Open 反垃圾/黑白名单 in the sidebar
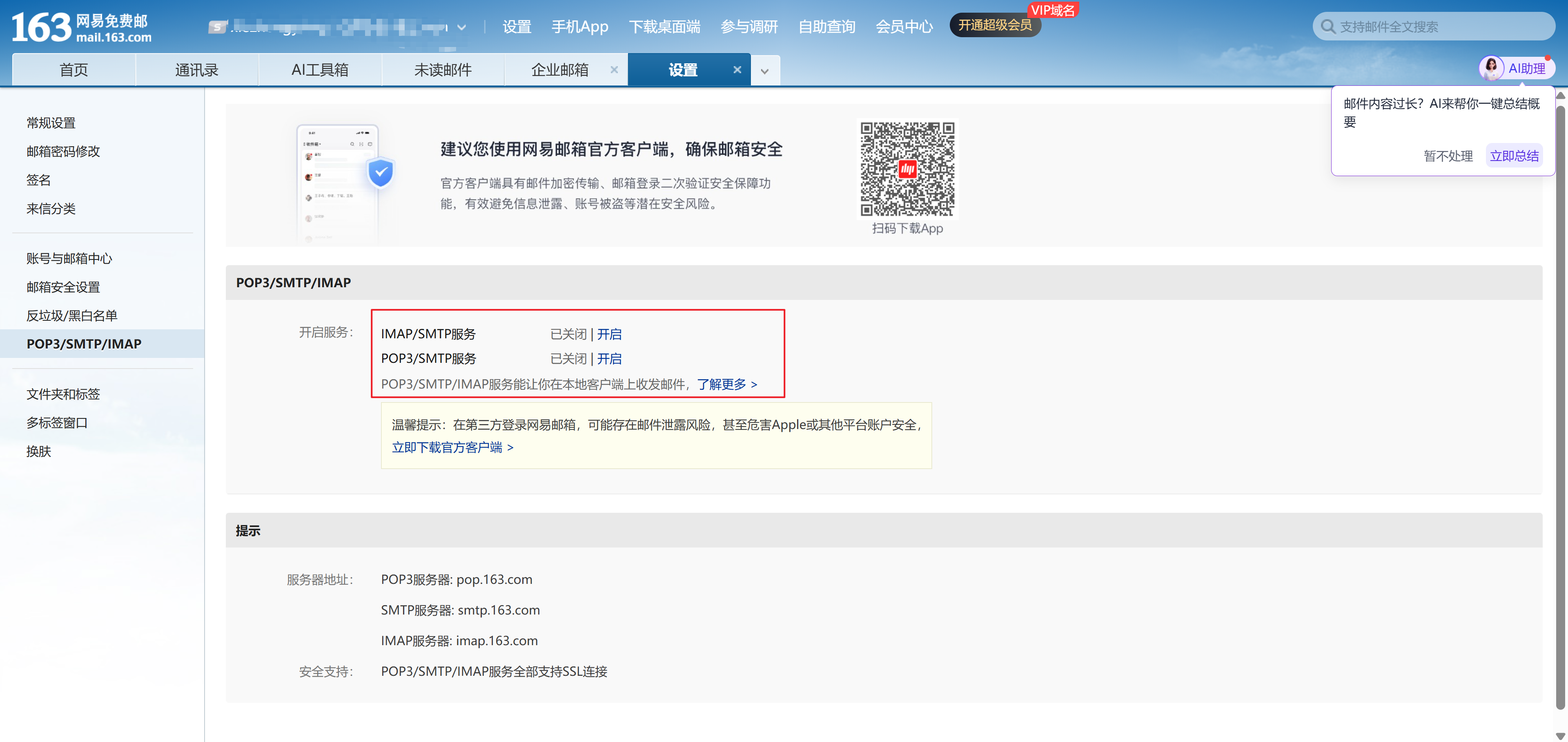This screenshot has height=742, width=1568. [x=72, y=316]
